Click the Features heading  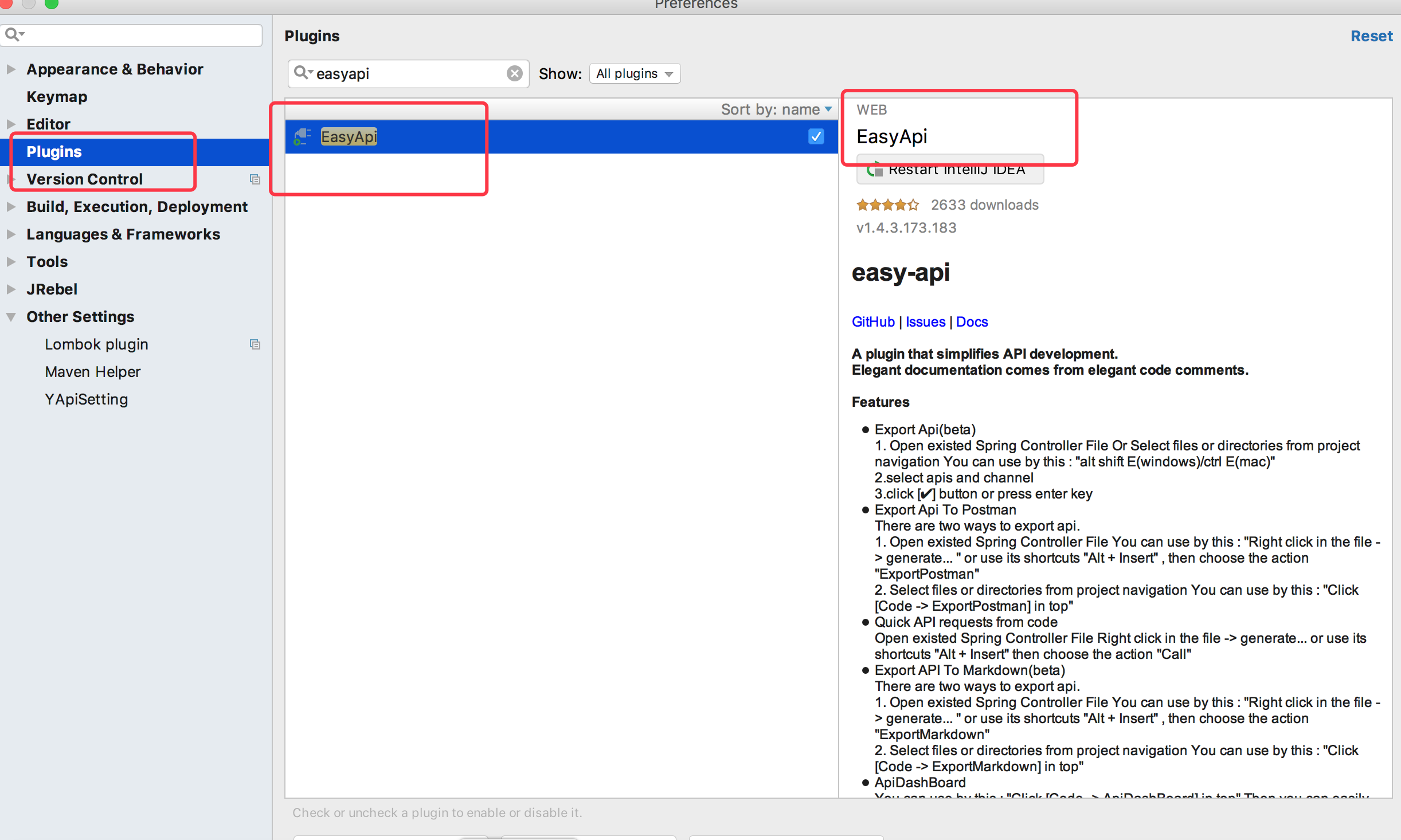click(880, 402)
